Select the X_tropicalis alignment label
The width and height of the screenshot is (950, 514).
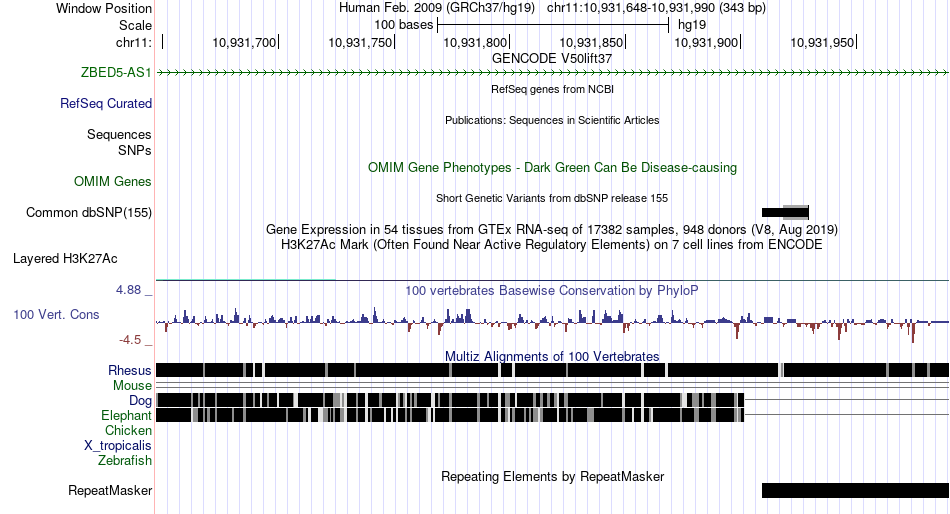(x=118, y=446)
